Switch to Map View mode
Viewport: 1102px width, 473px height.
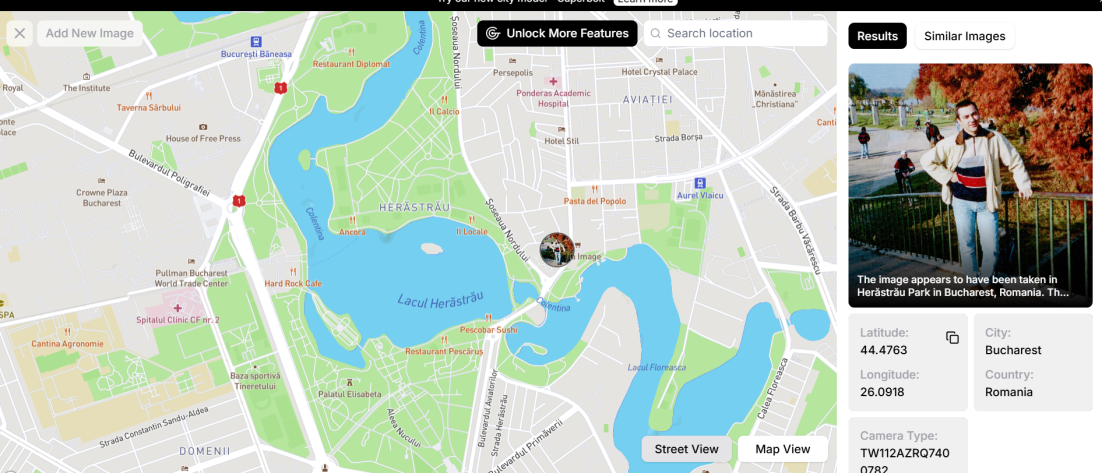(782, 449)
